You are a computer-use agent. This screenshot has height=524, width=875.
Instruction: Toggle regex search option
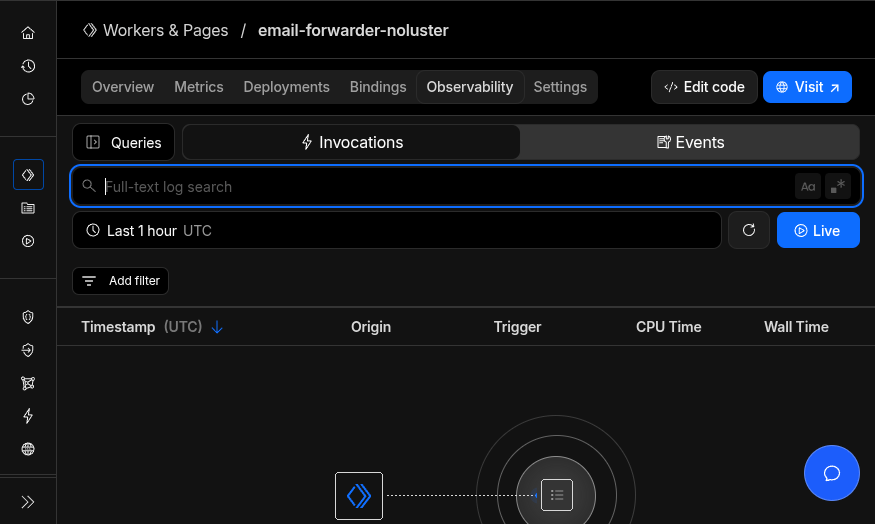click(x=838, y=186)
